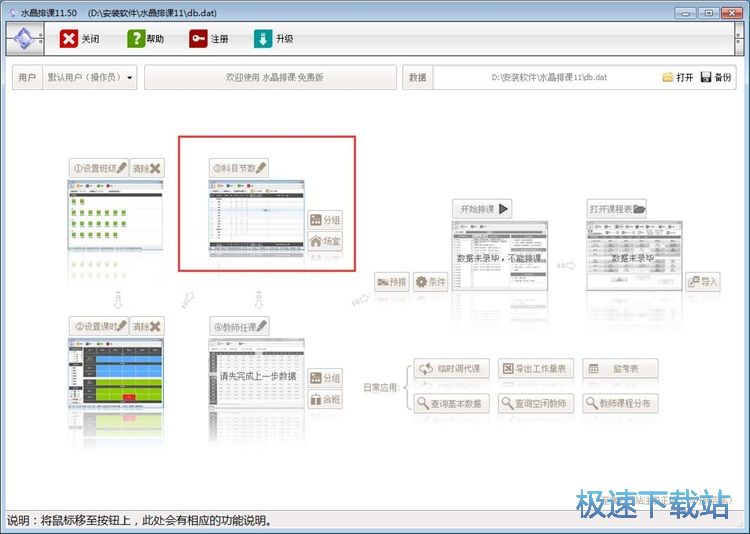The height and width of the screenshot is (534, 750).
Task: Click the 数据 label
Action: tap(418, 77)
